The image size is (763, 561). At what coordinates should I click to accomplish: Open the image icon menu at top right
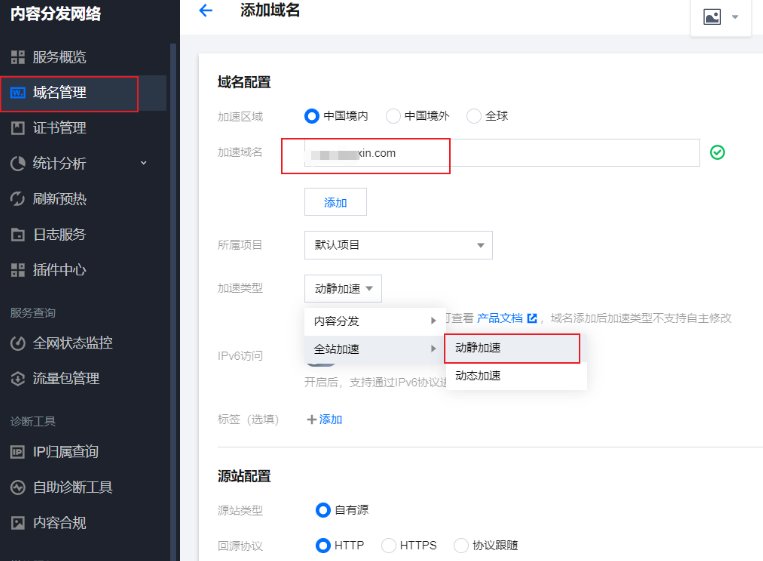point(712,18)
